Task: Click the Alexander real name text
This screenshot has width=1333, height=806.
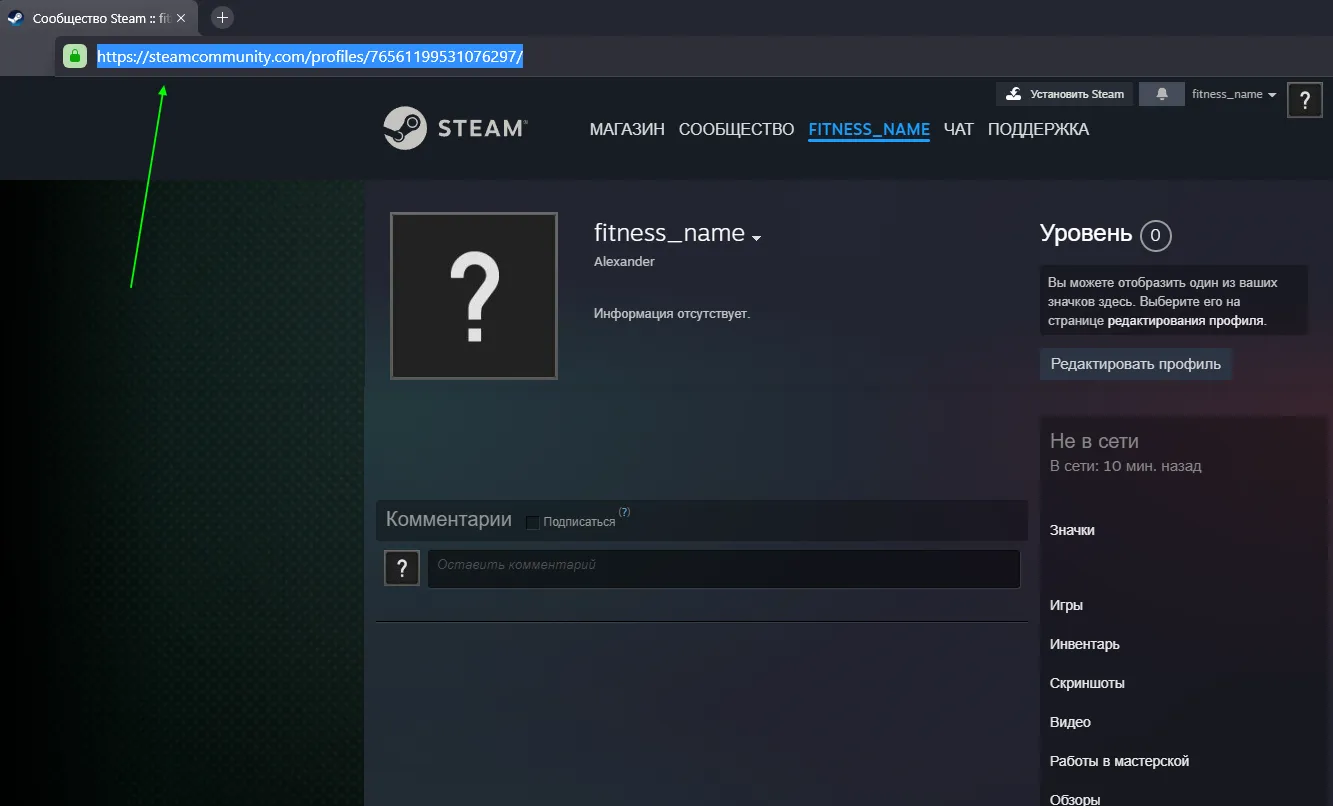Action: 624,262
